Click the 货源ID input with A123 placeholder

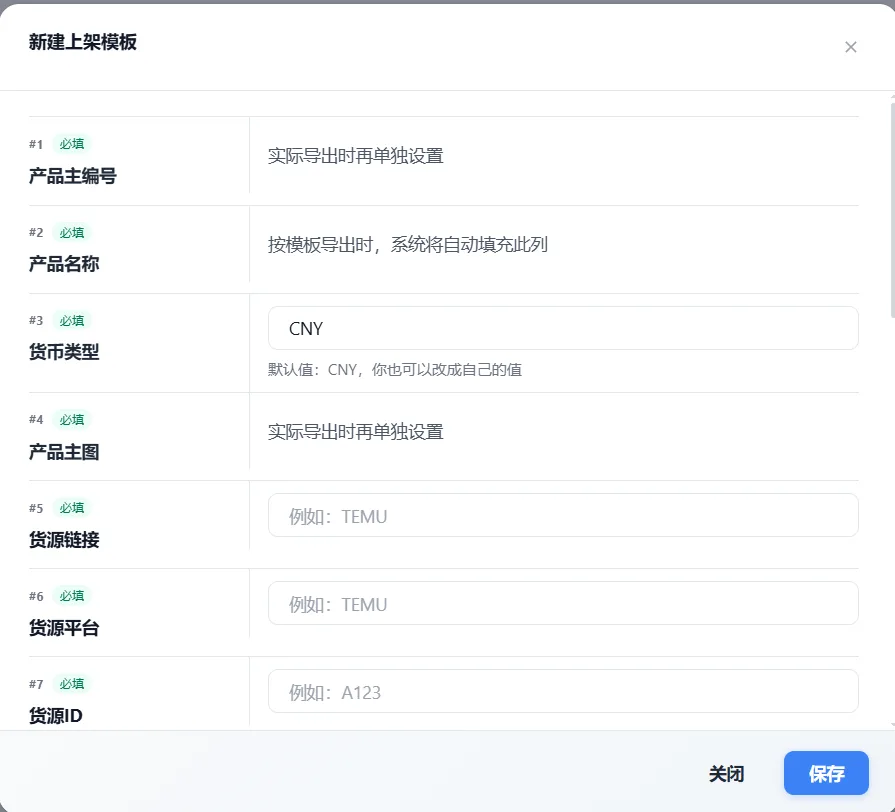(x=562, y=692)
